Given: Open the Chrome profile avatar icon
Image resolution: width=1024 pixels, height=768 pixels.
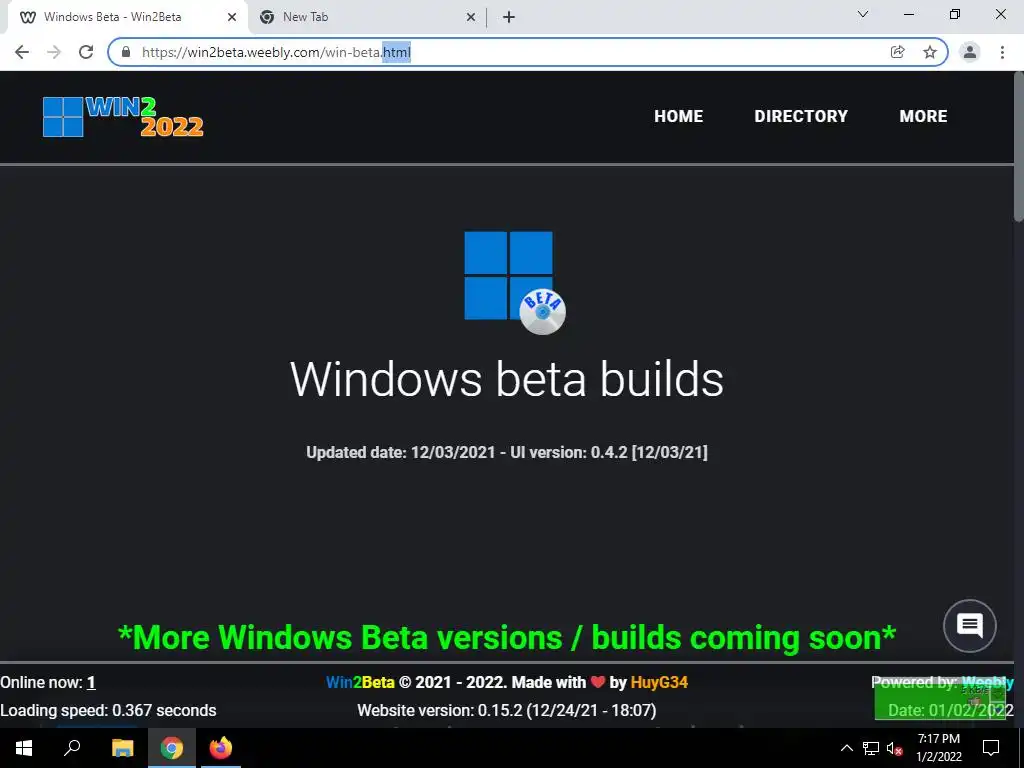Looking at the screenshot, I should [970, 52].
